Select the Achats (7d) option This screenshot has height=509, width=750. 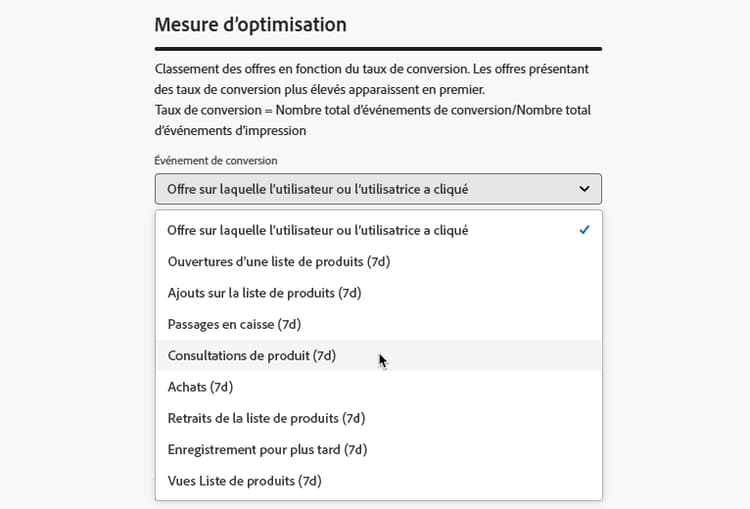click(378, 387)
